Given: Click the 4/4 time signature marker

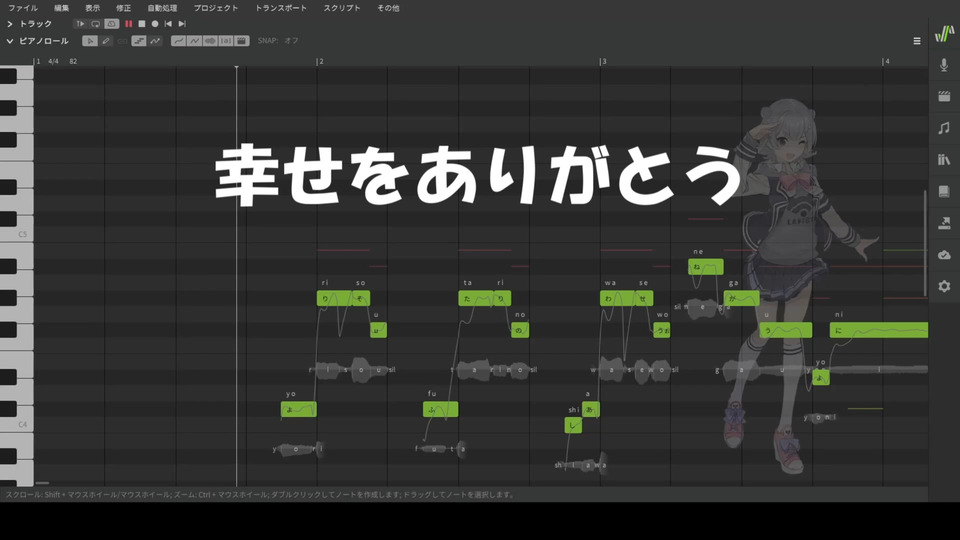Looking at the screenshot, I should coord(53,61).
